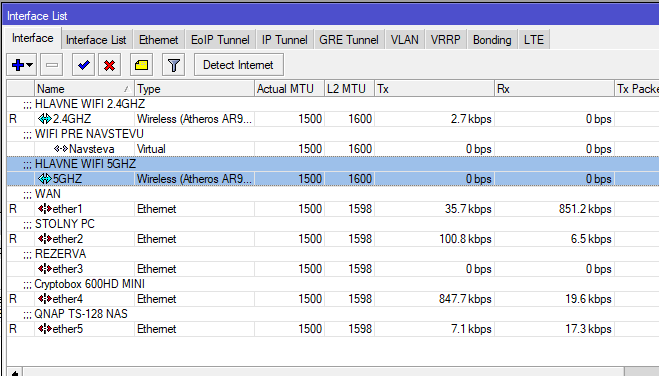Select the Navsteva interface name
Screen dimensions: 659x376
point(92,149)
